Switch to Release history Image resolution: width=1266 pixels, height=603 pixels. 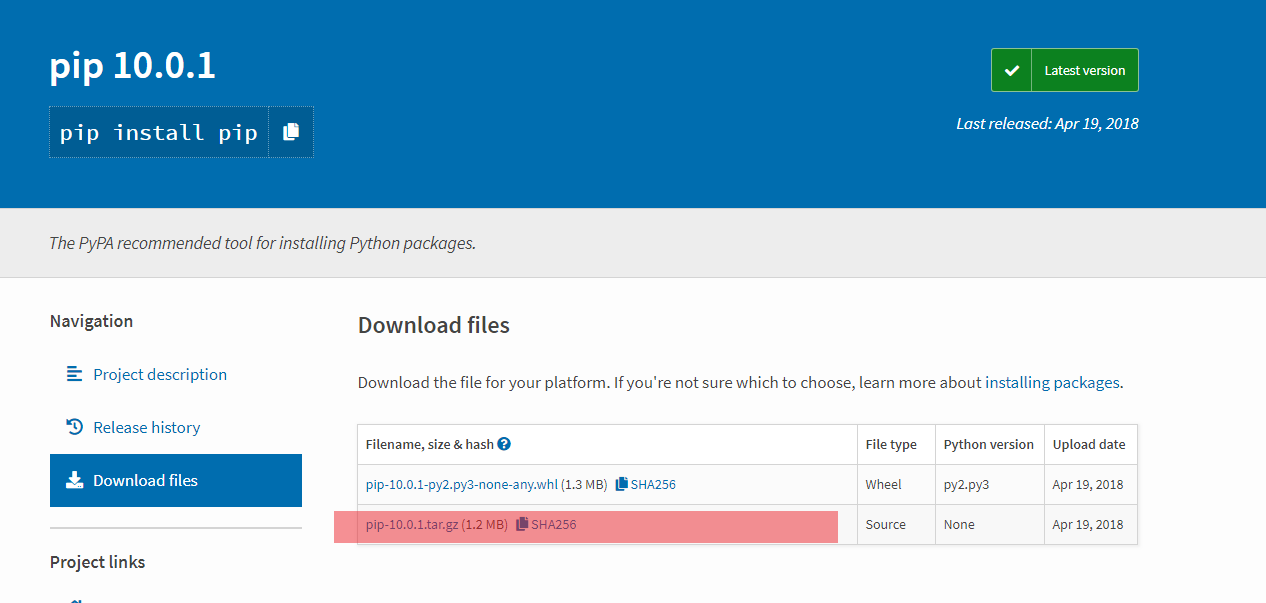tap(147, 427)
